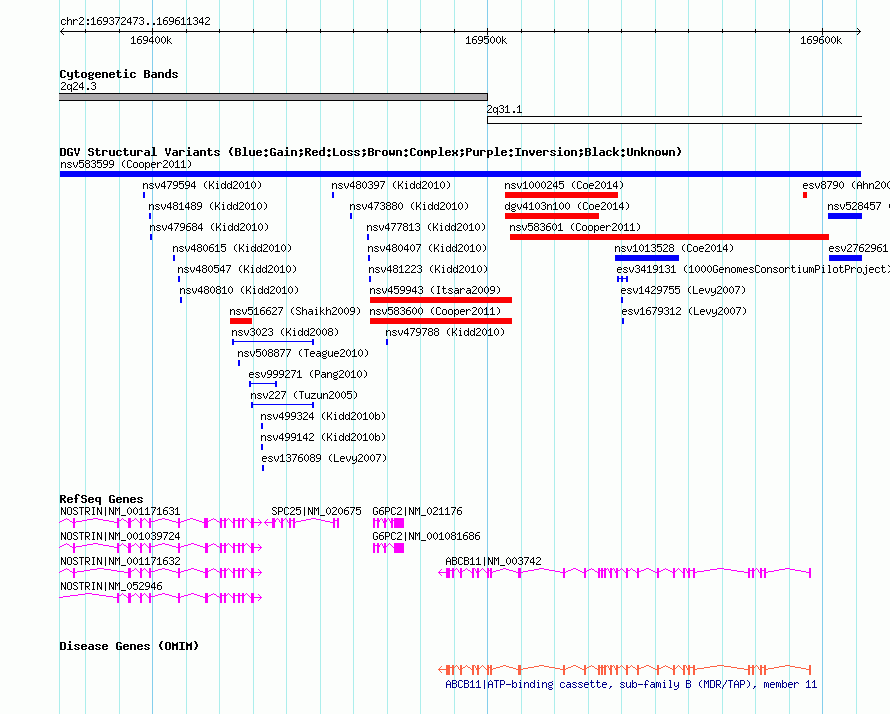
Task: Click the blue nsv1013528 gain bar
Action: click(647, 258)
